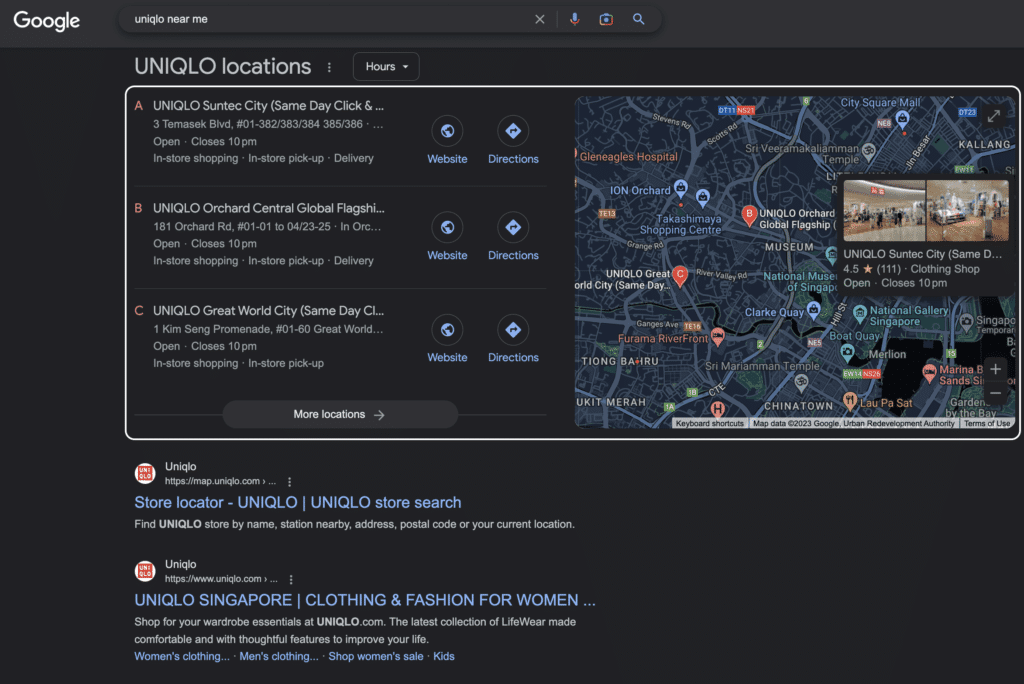Open more options beside UNIQLO locations heading
This screenshot has width=1024, height=684.
(329, 67)
